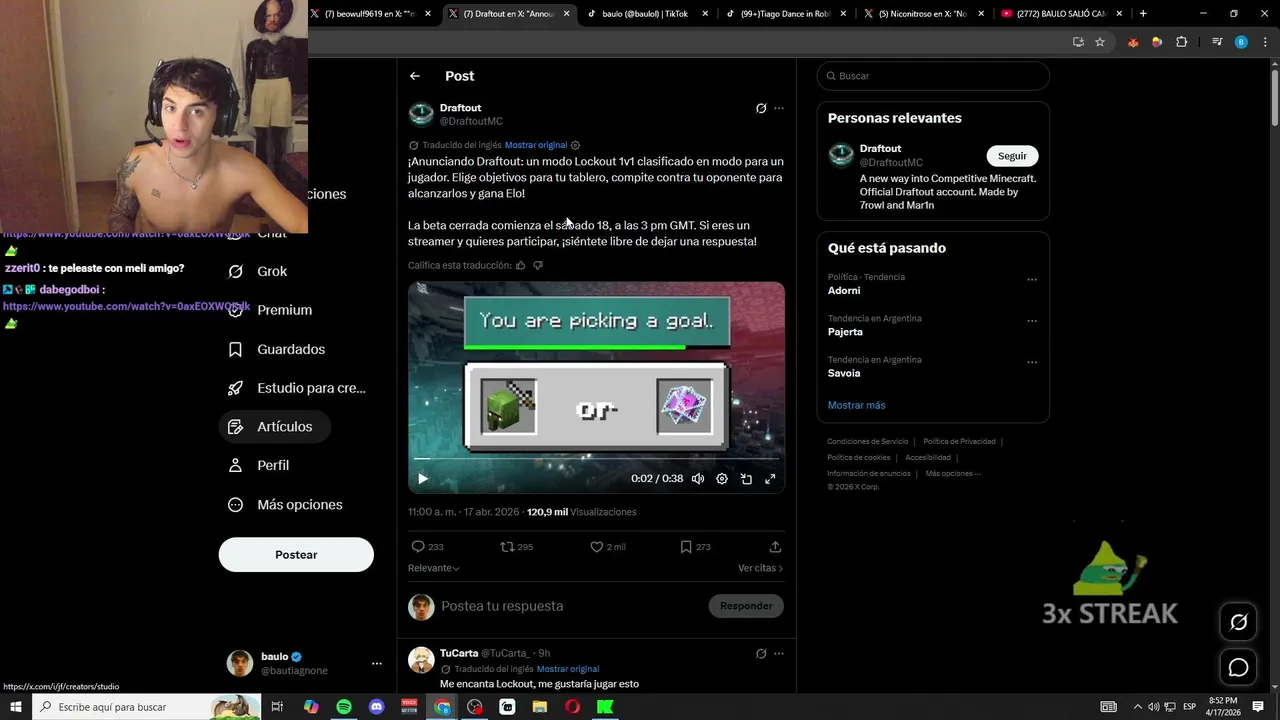Click the Responder button

coord(746,606)
